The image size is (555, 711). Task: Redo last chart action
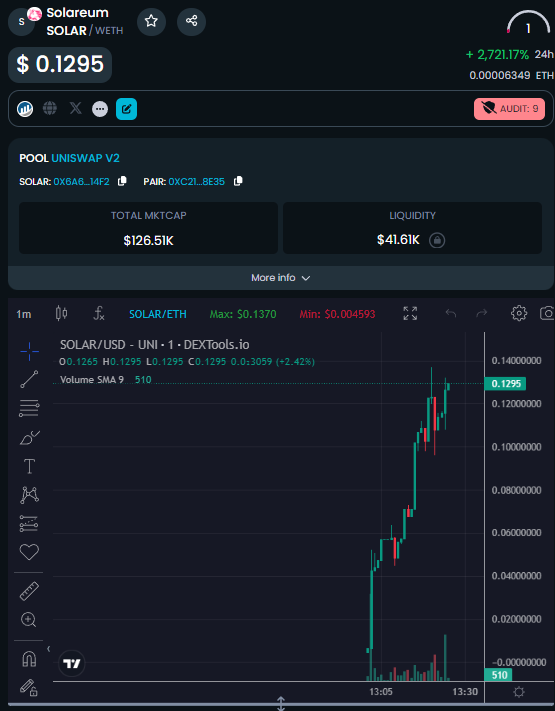point(482,313)
